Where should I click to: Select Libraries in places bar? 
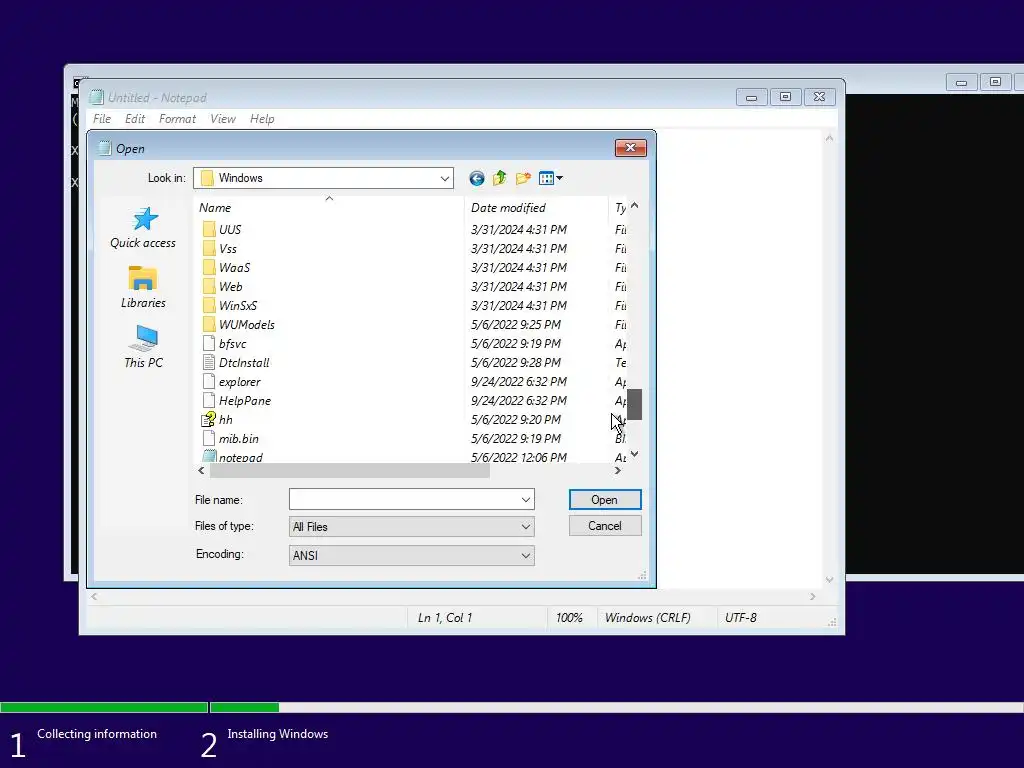(143, 287)
